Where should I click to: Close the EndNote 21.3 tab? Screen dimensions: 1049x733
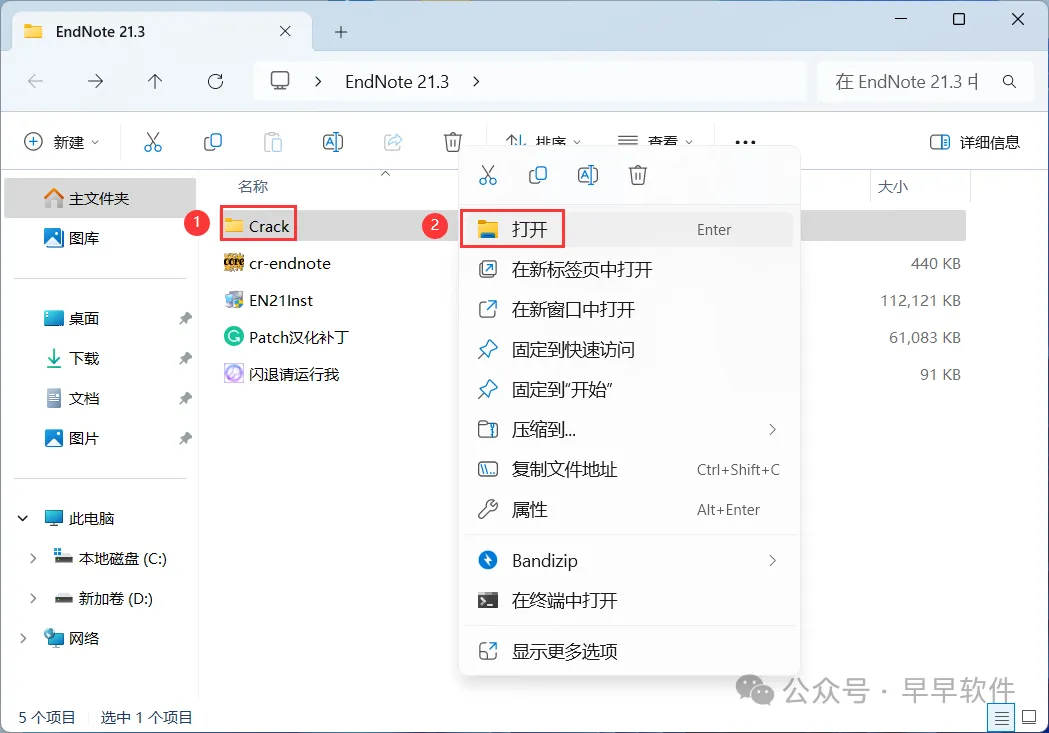click(x=285, y=31)
